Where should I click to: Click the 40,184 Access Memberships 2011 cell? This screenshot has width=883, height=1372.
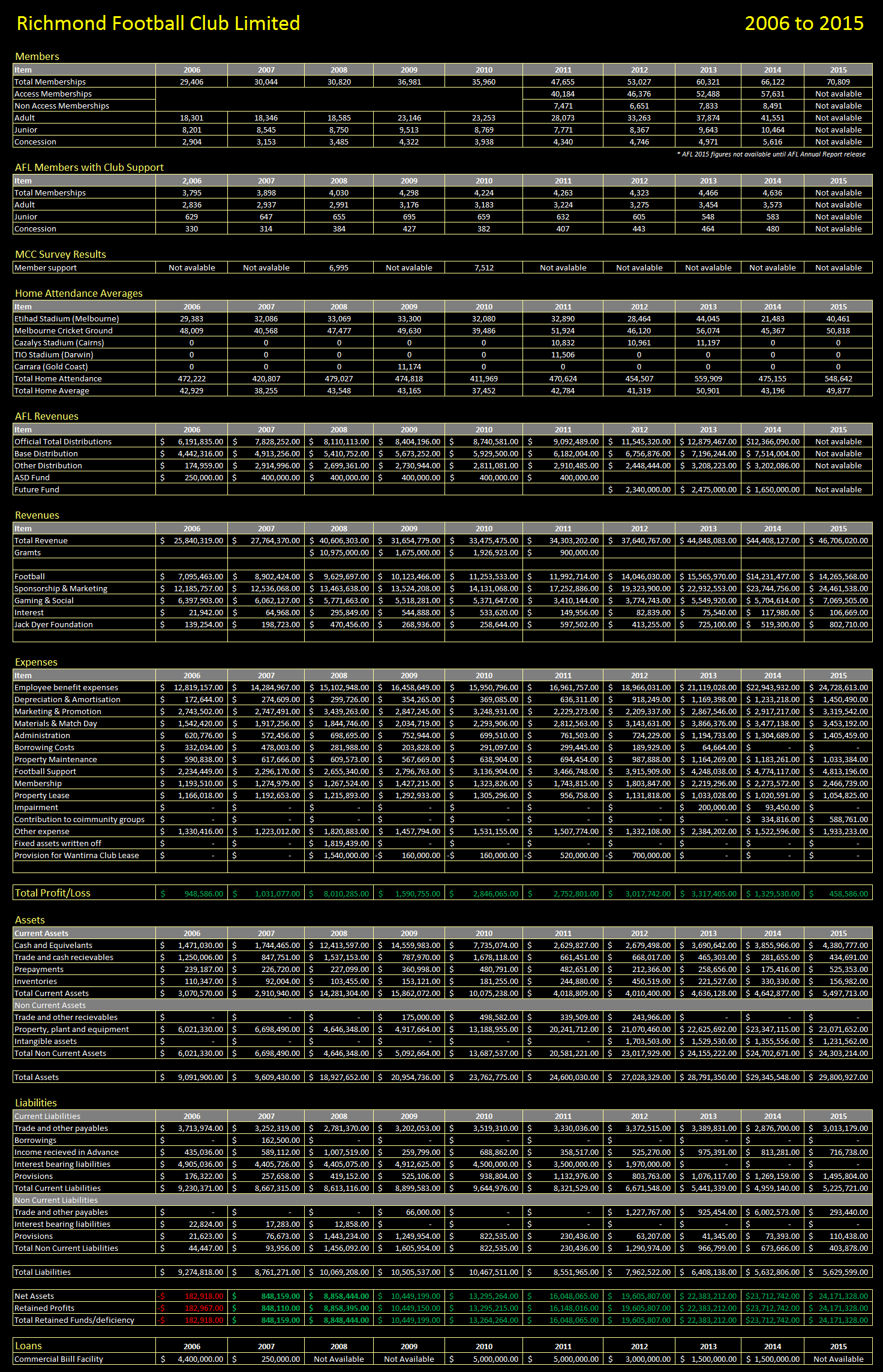[x=563, y=94]
